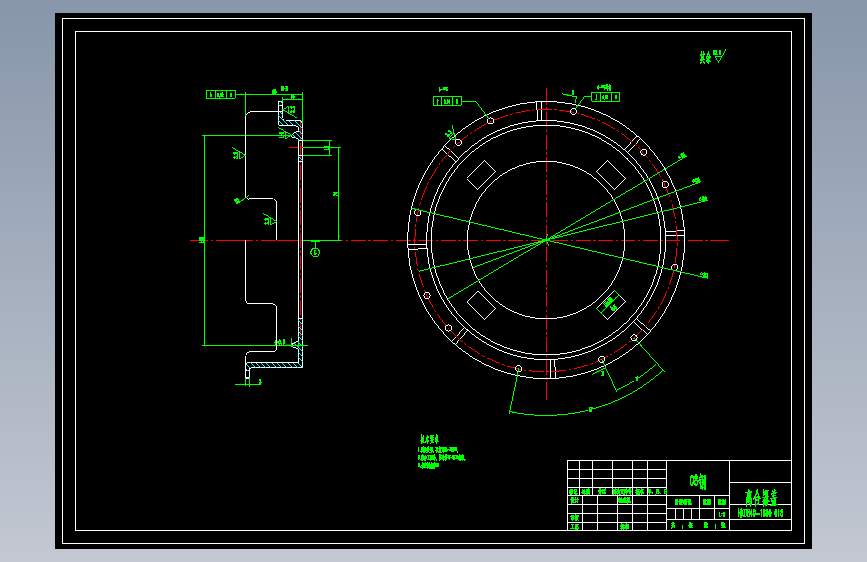
Task: Click the notch slot at flange right side
Action: [x=675, y=235]
